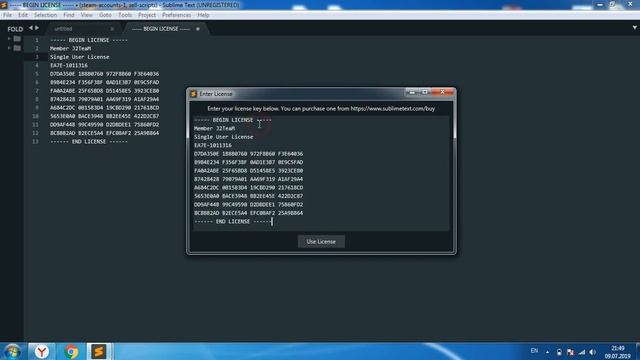
Task: Click the Sublime Text title bar icon
Action: [4, 5]
